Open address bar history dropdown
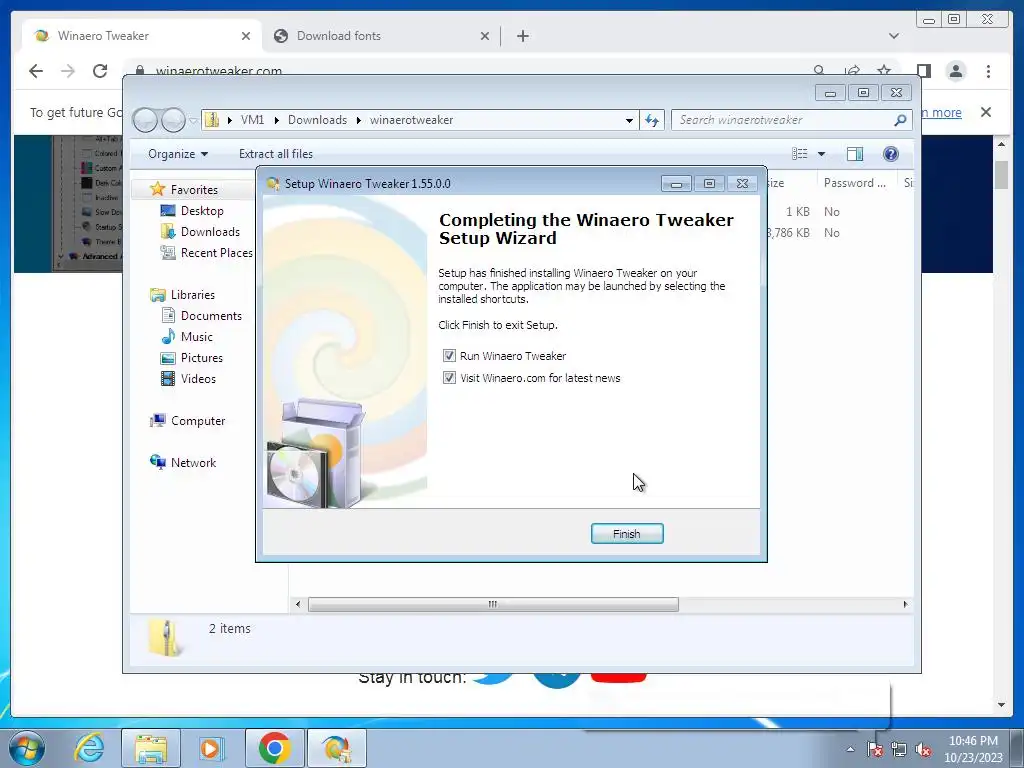 coord(629,120)
